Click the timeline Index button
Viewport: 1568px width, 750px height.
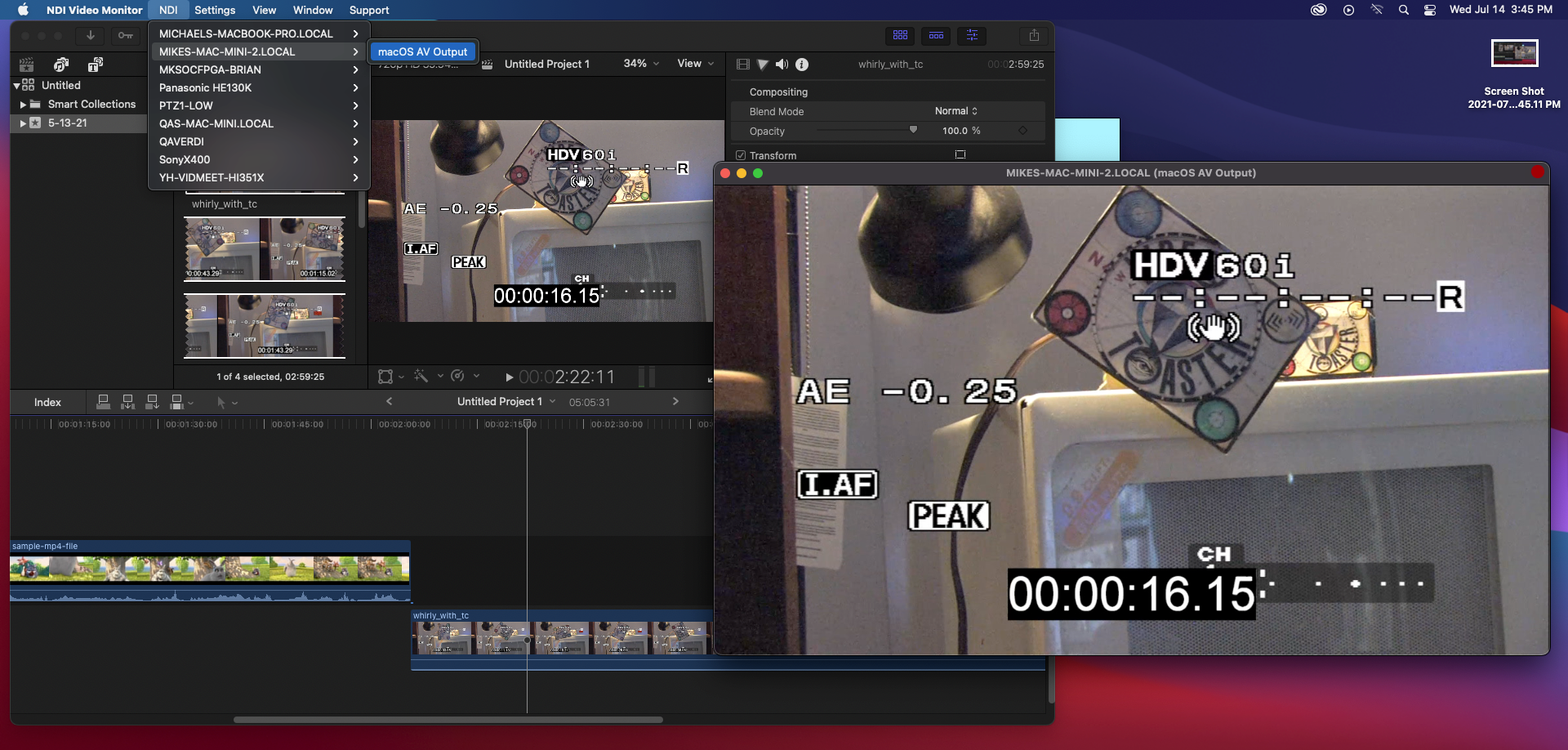pyautogui.click(x=47, y=402)
